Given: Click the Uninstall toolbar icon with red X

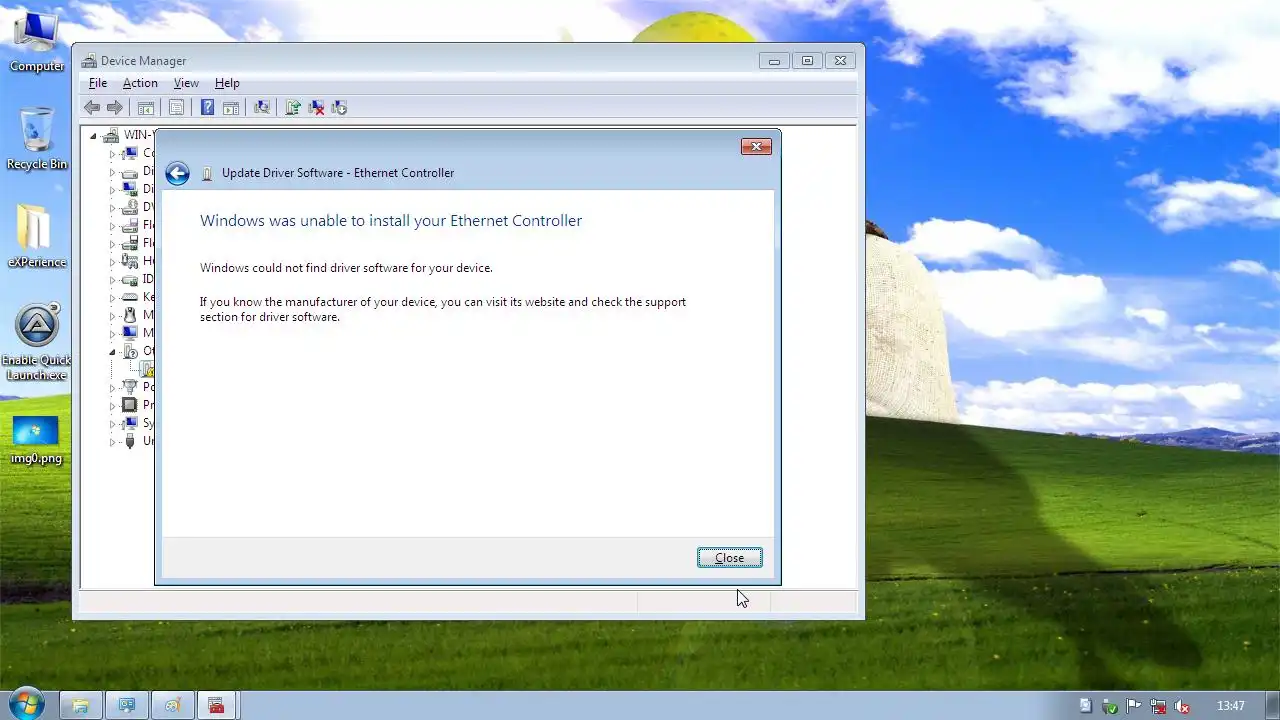Looking at the screenshot, I should 316,107.
